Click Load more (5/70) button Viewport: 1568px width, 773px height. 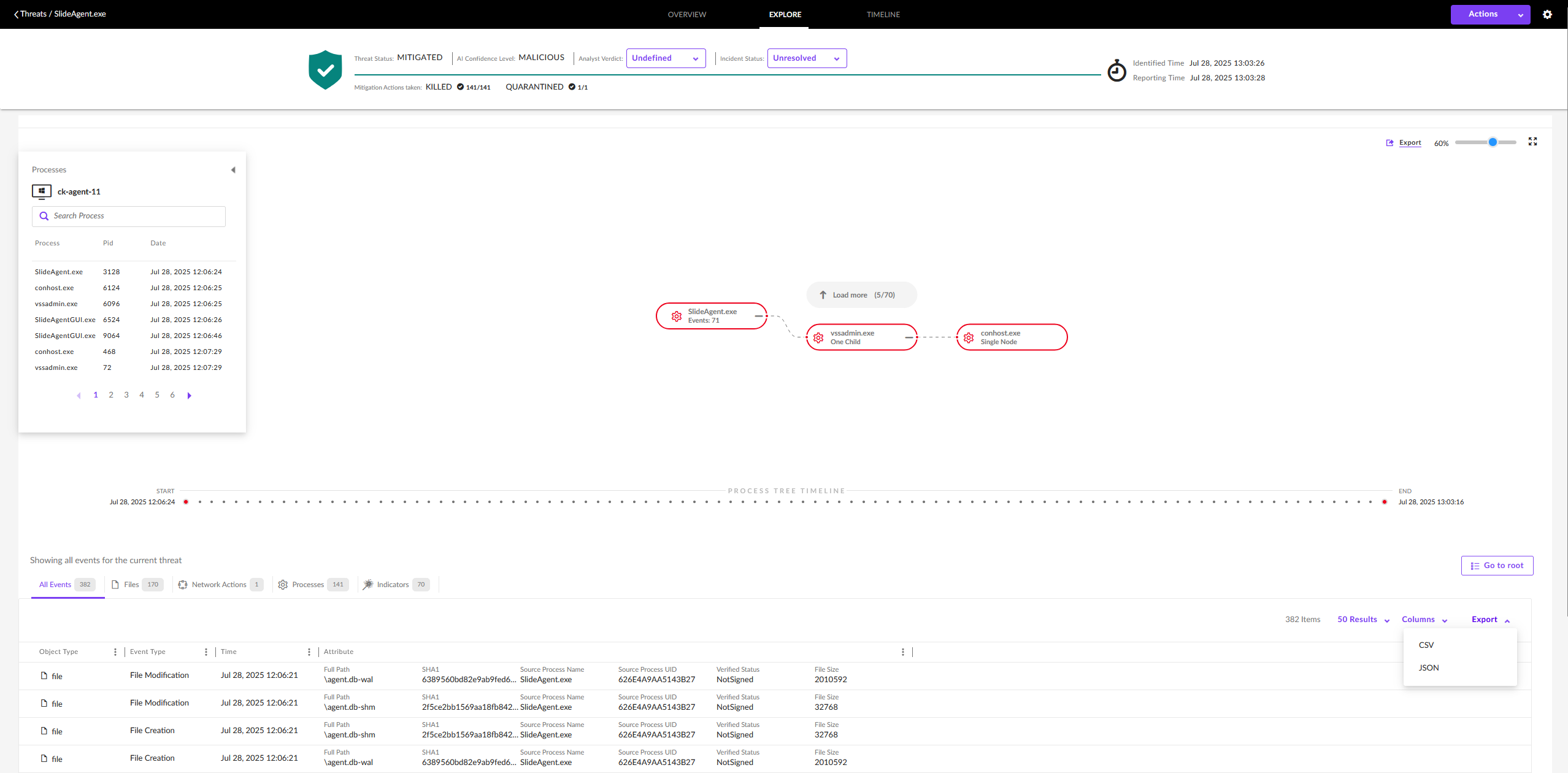(x=861, y=295)
